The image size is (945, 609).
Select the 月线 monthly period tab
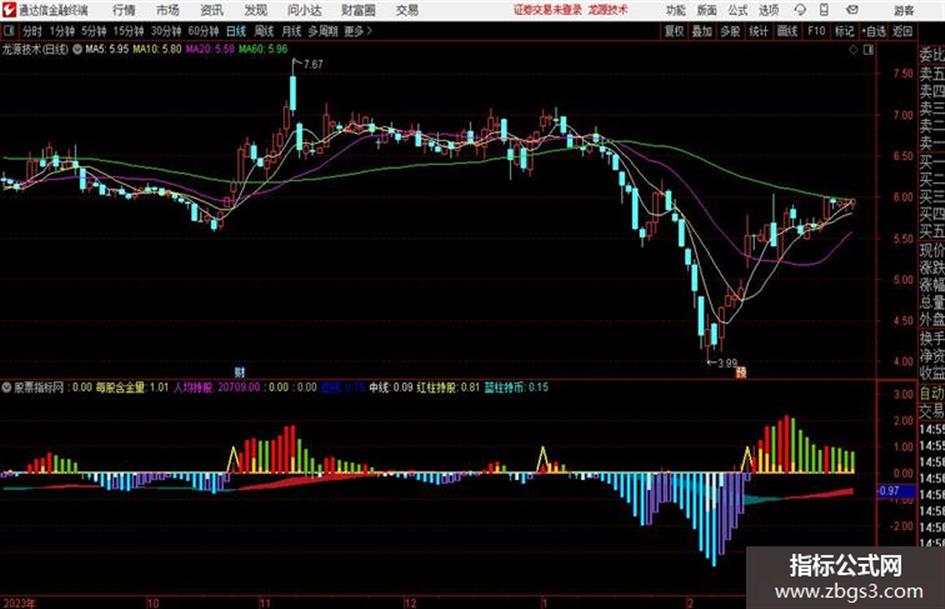coord(292,31)
